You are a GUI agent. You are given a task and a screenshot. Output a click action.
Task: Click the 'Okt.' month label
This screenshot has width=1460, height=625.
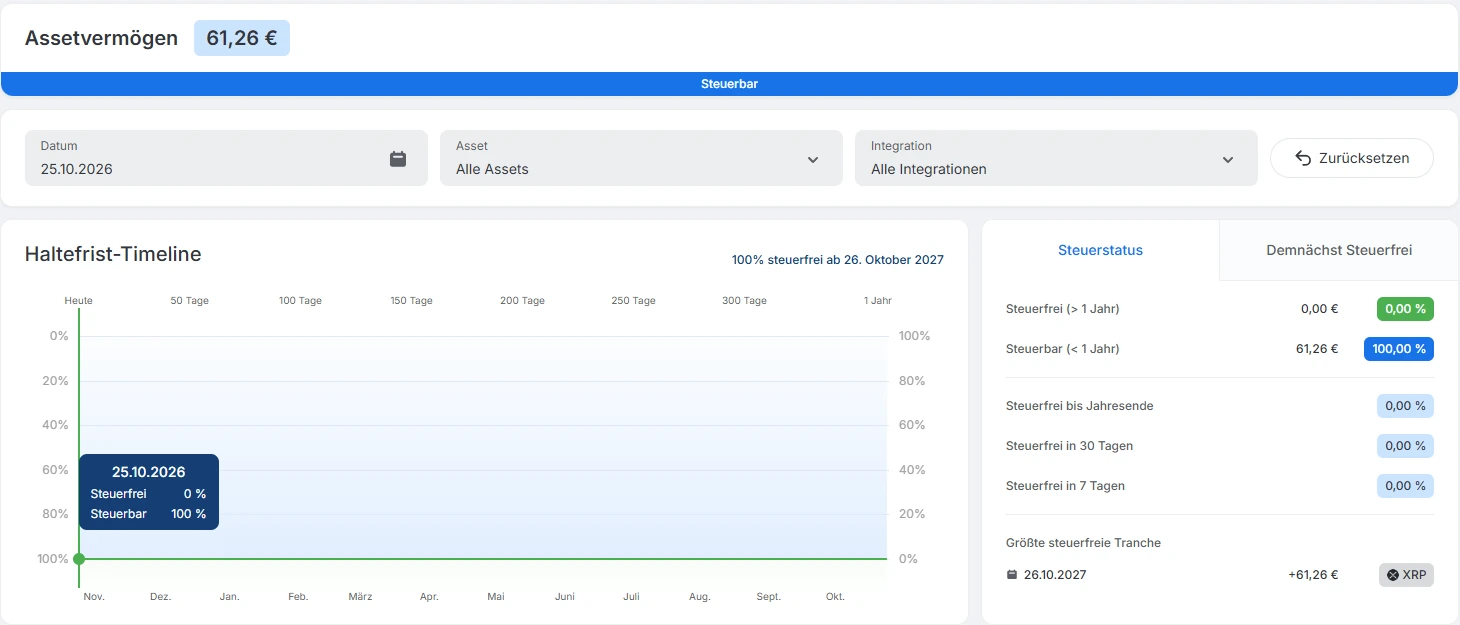pyautogui.click(x=835, y=597)
